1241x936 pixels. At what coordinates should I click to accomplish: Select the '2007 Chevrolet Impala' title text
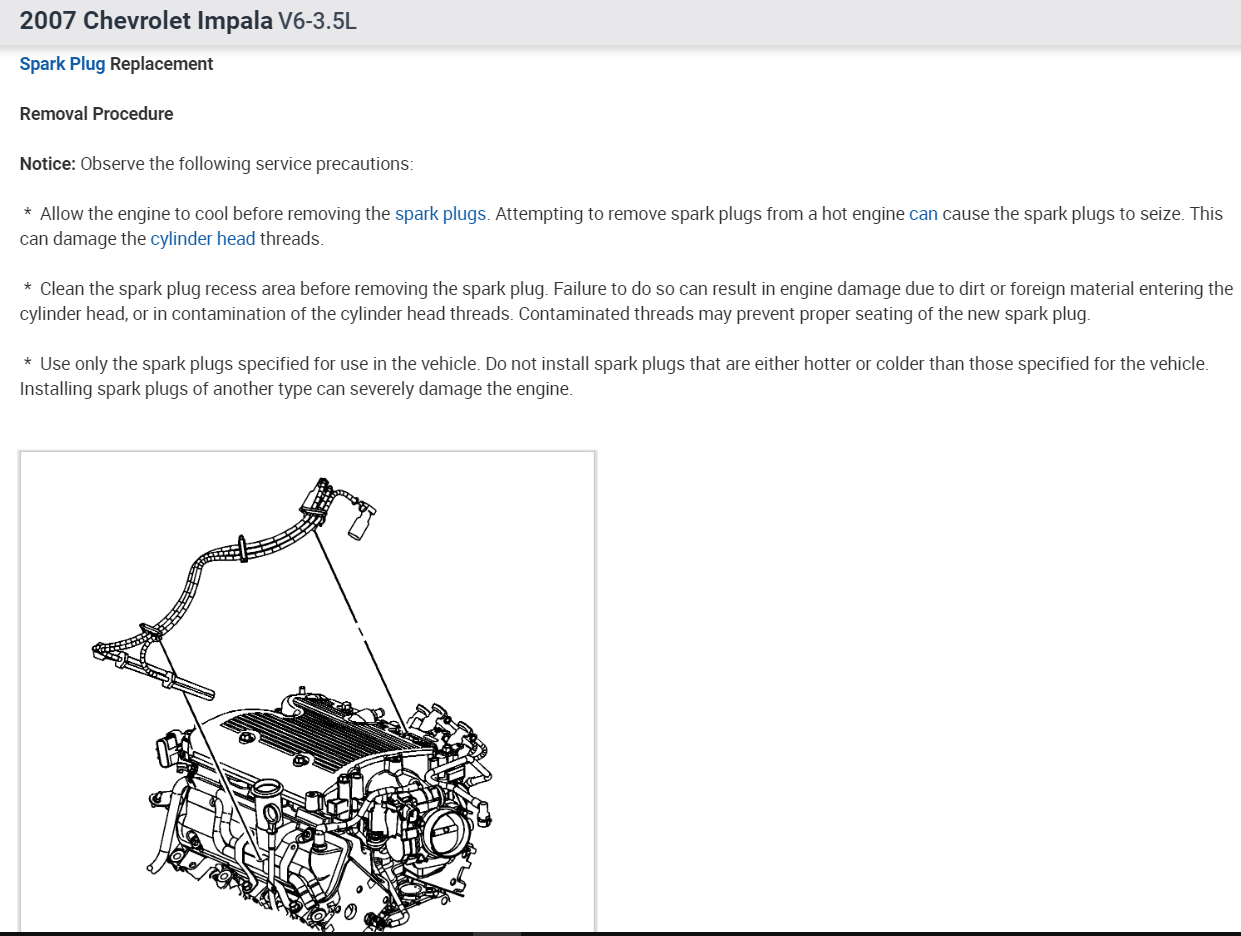click(x=146, y=21)
